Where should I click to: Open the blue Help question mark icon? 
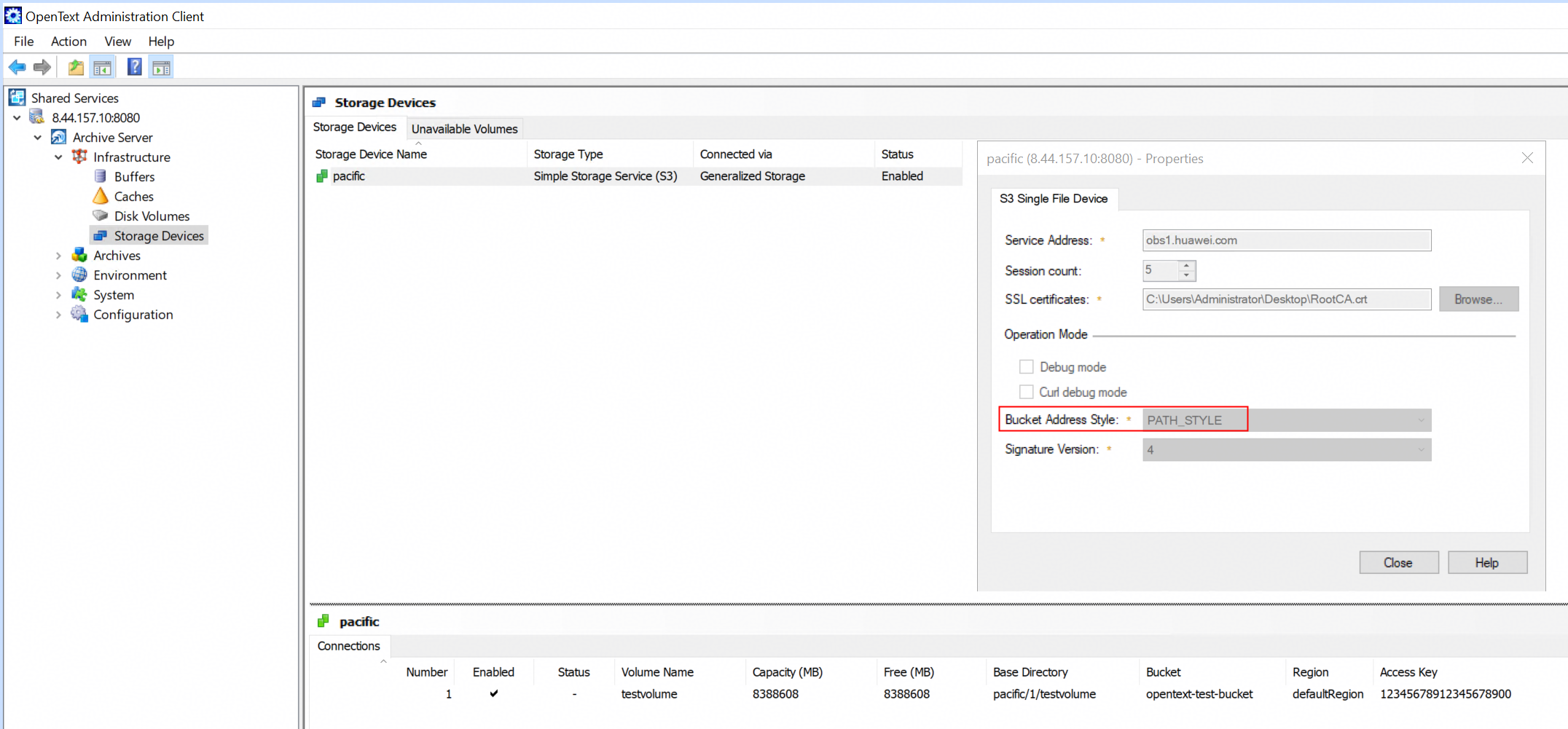135,68
